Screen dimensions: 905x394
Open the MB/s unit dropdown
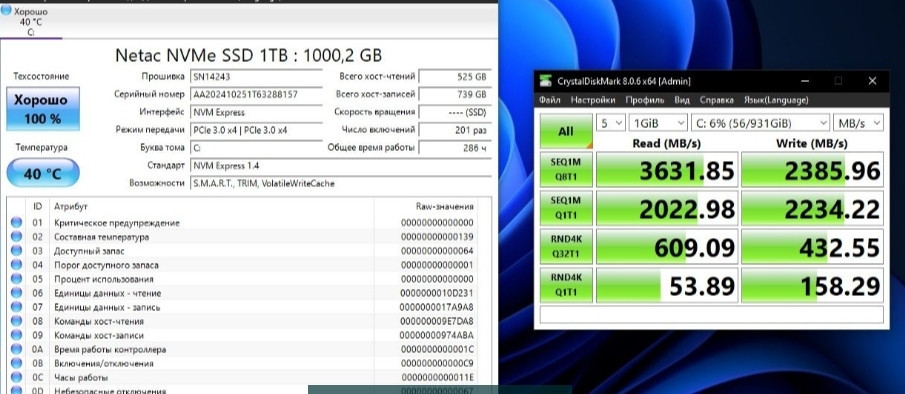pos(858,123)
